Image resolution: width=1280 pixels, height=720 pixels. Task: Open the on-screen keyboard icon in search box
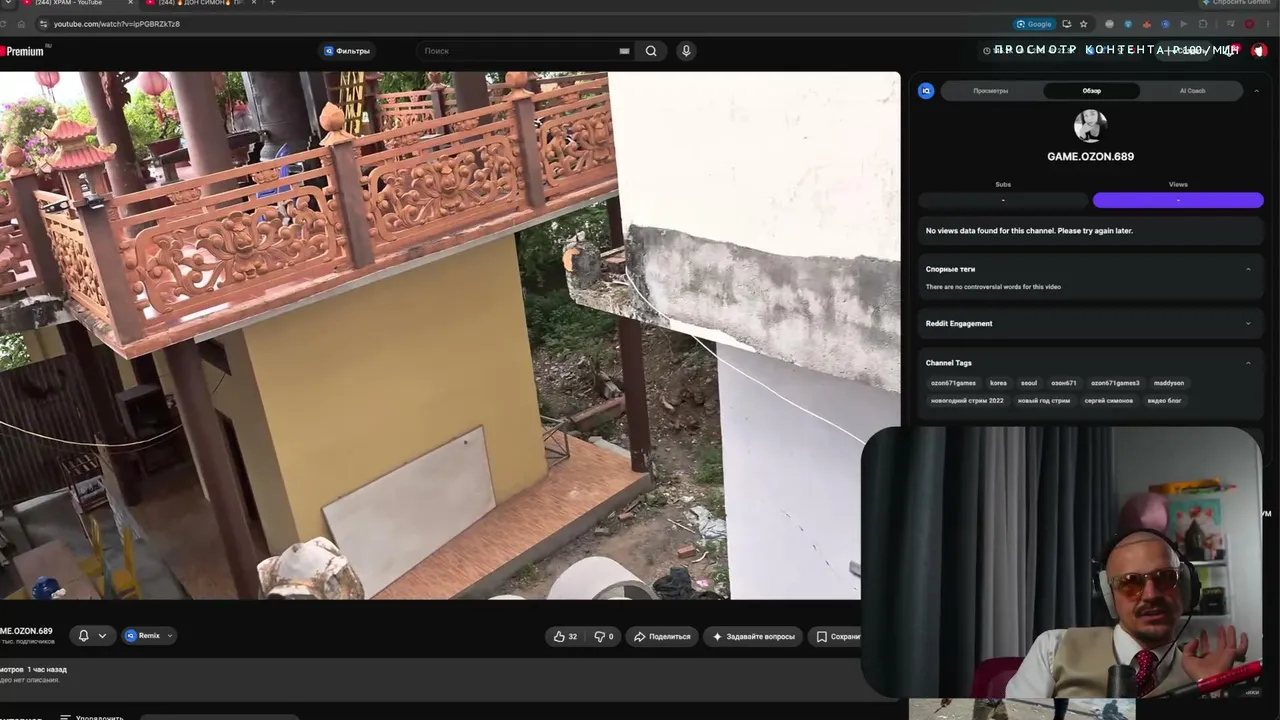(624, 51)
